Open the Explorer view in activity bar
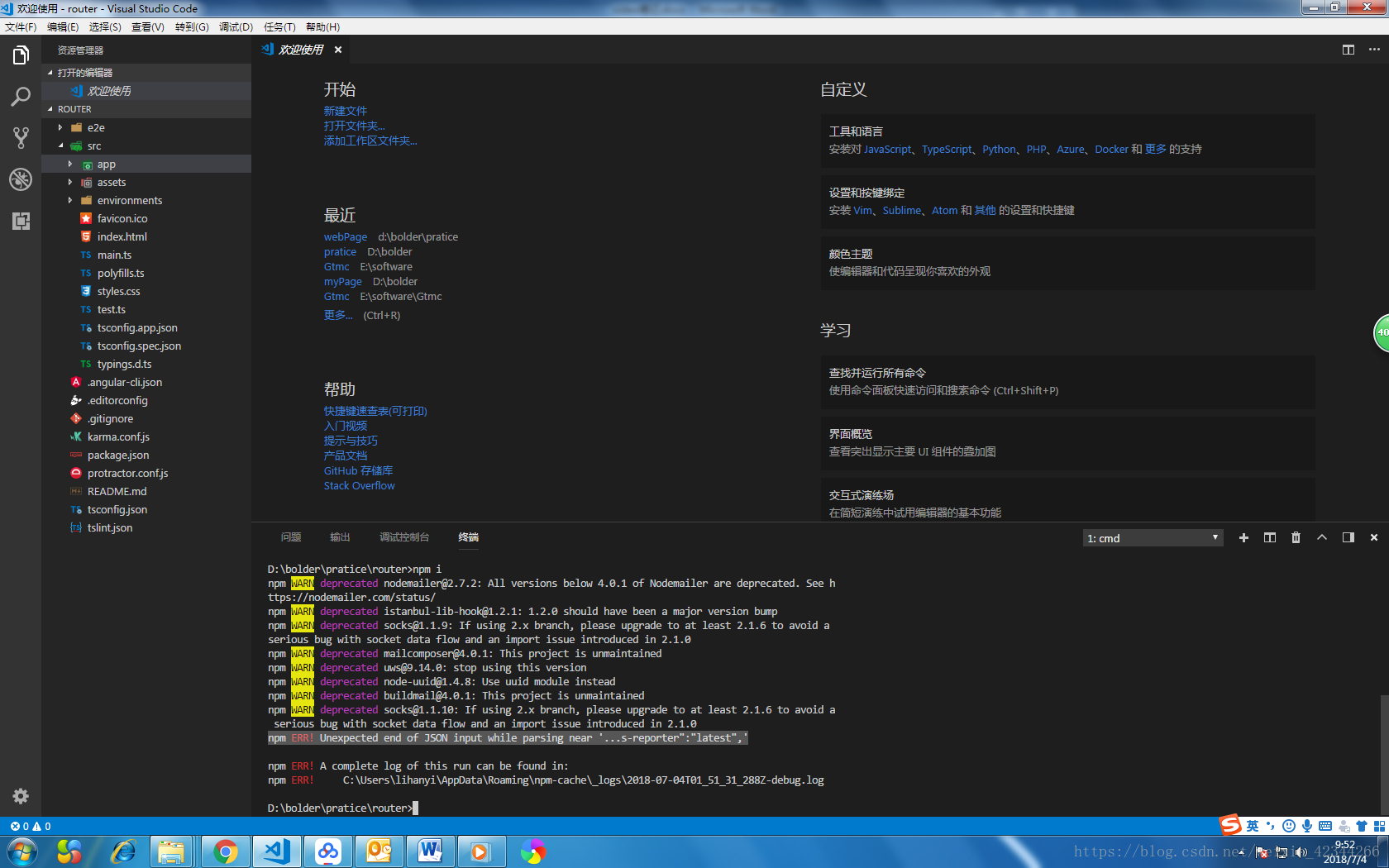 (21, 55)
